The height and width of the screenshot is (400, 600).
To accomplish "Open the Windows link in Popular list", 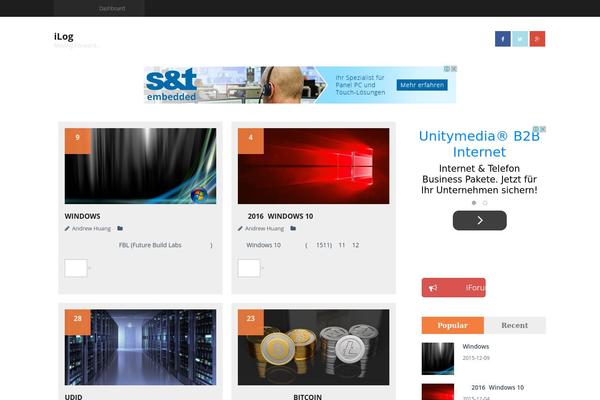I will point(476,346).
